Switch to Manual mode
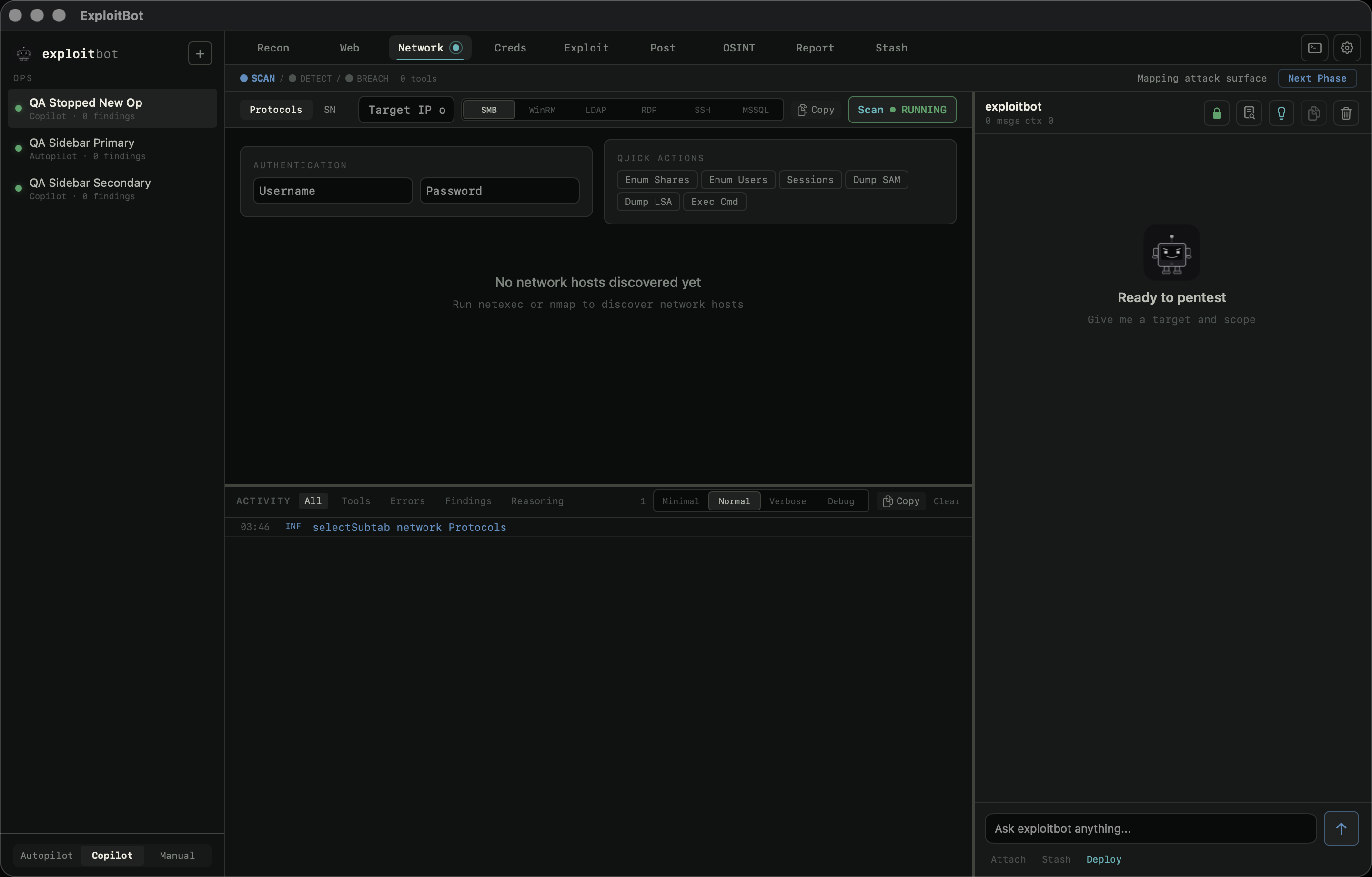The image size is (1372, 877). (x=177, y=856)
